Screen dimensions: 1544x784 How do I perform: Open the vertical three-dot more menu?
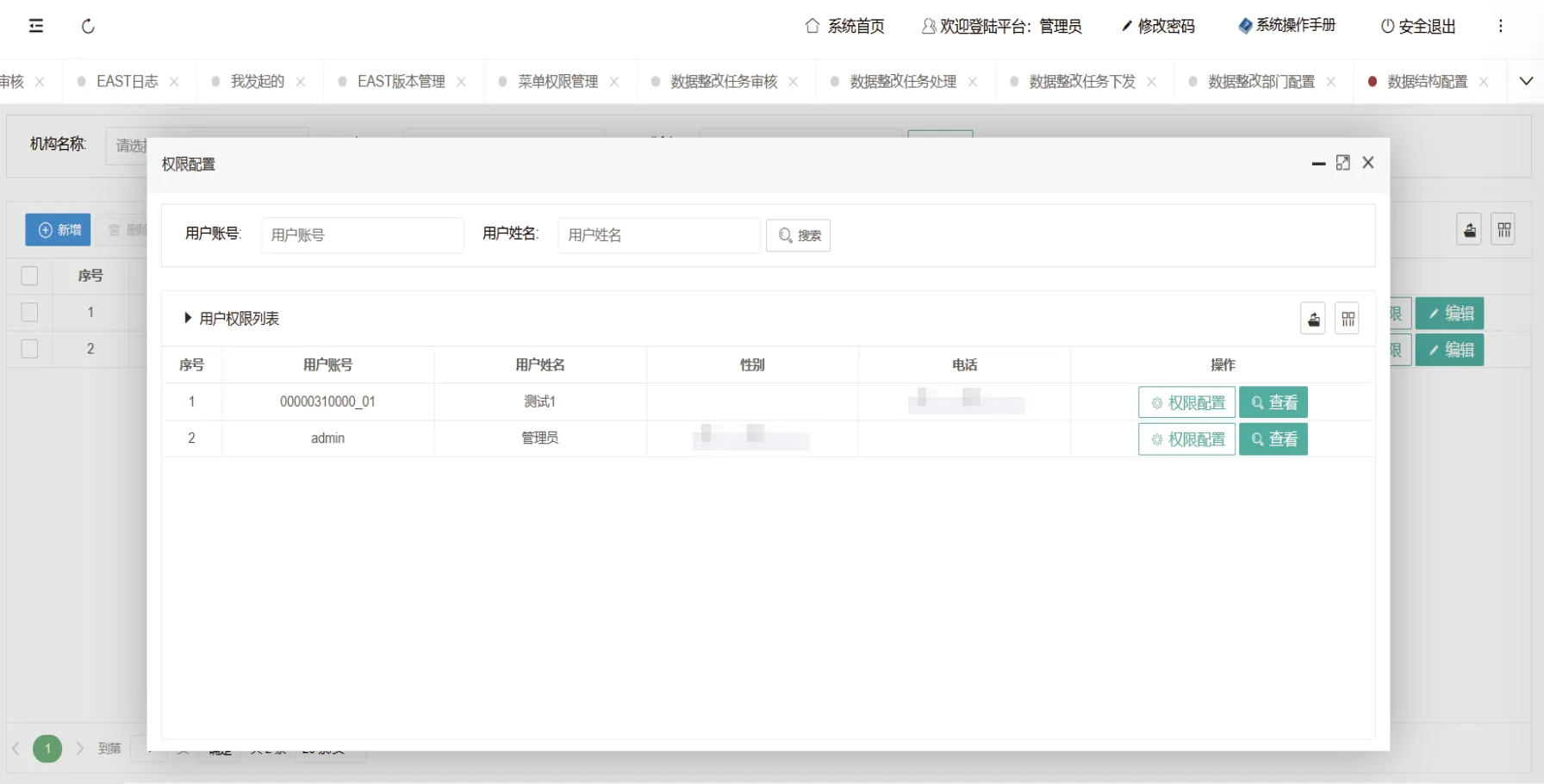pyautogui.click(x=1500, y=26)
